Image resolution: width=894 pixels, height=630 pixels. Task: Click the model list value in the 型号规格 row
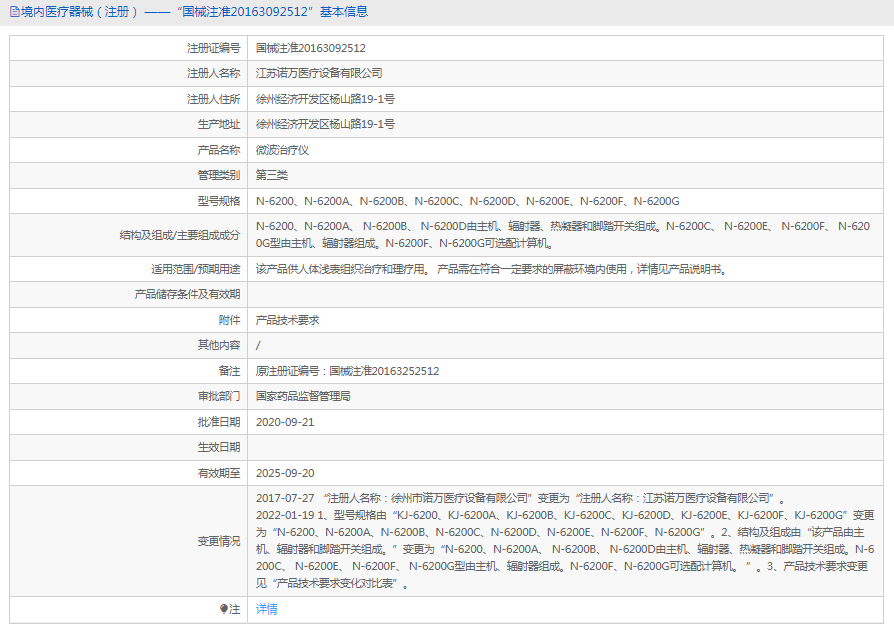tap(468, 201)
